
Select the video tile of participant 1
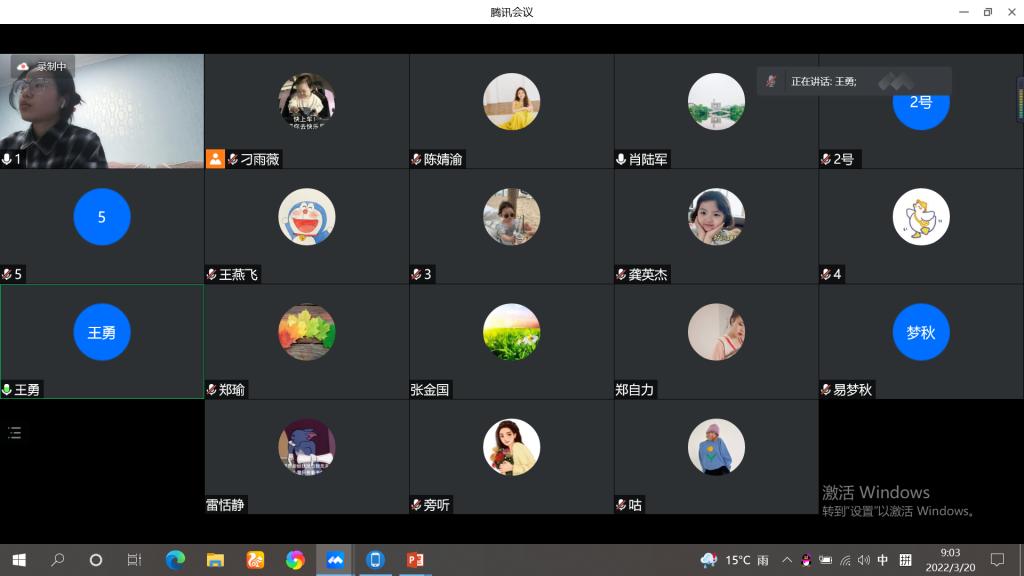tap(102, 110)
